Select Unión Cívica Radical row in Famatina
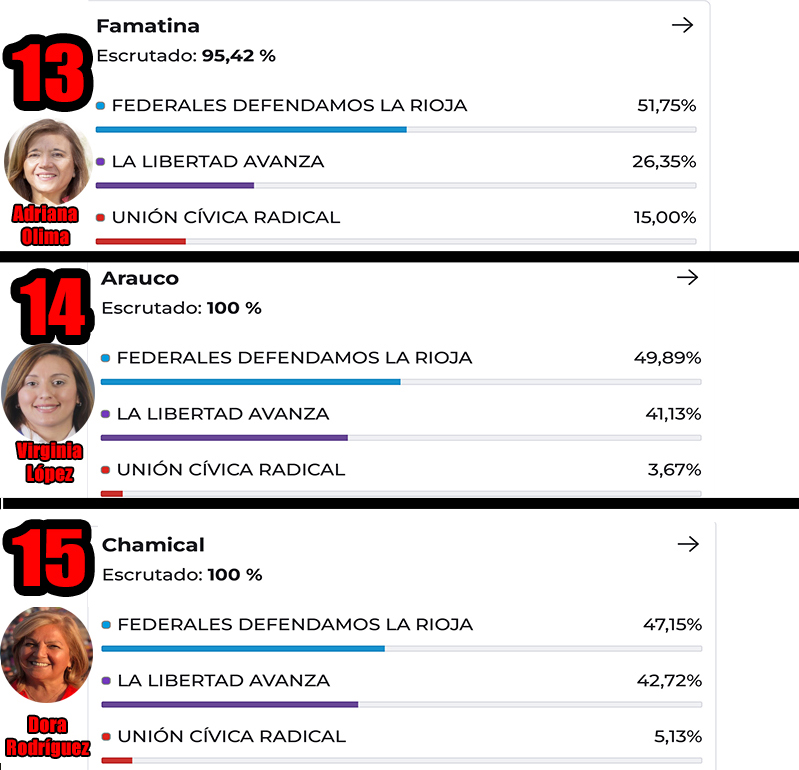The height and width of the screenshot is (770, 799). (x=226, y=217)
